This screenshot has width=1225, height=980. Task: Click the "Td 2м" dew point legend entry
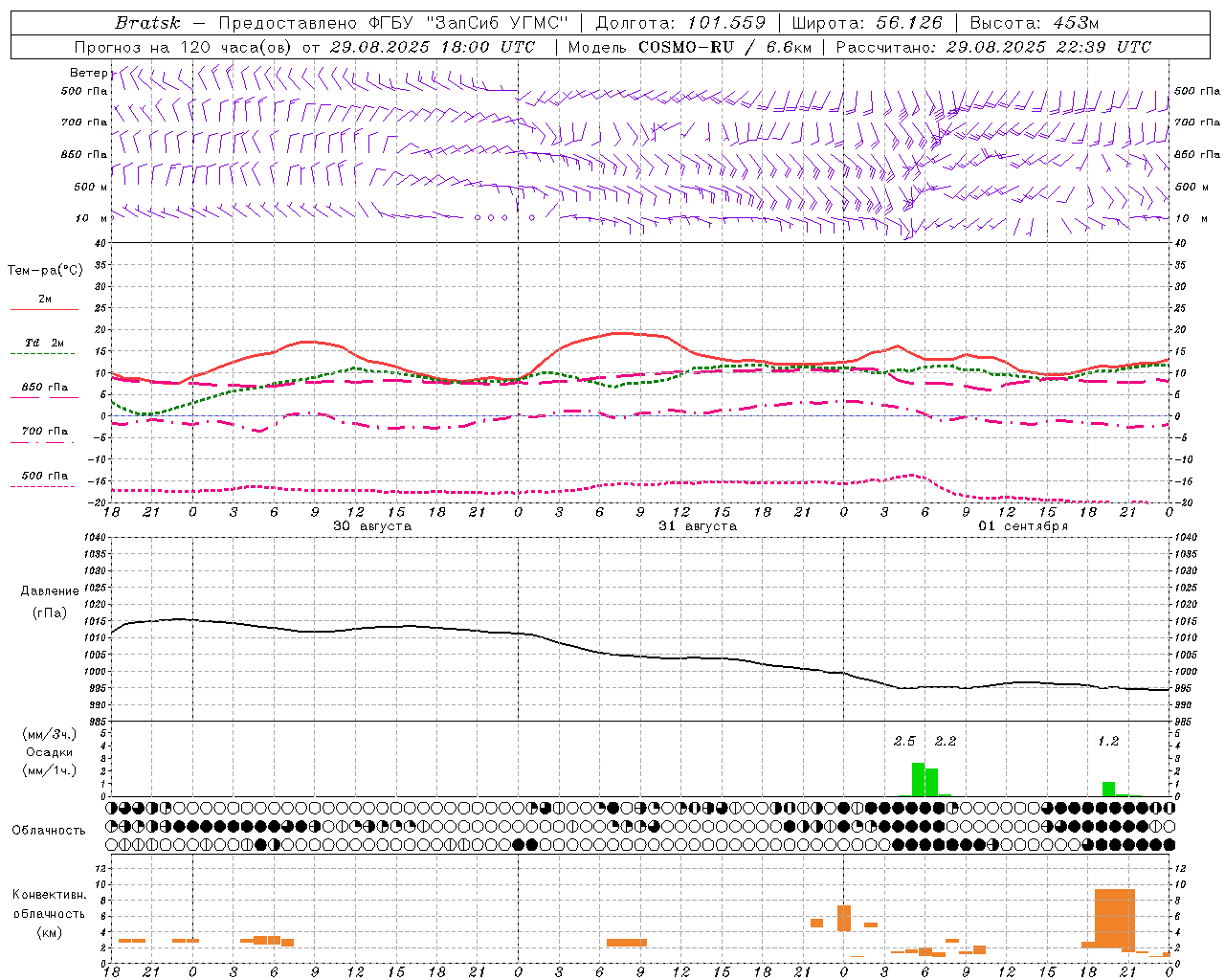pyautogui.click(x=44, y=343)
